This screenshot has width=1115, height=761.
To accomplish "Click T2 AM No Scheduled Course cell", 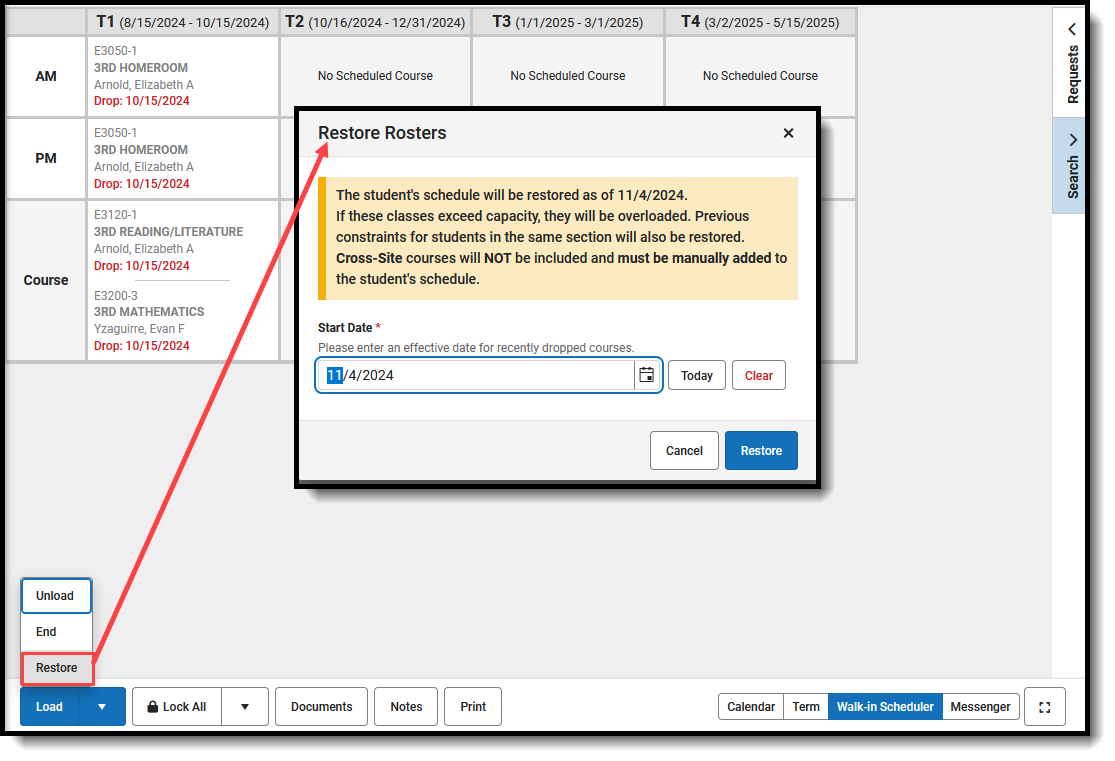I will click(x=375, y=76).
